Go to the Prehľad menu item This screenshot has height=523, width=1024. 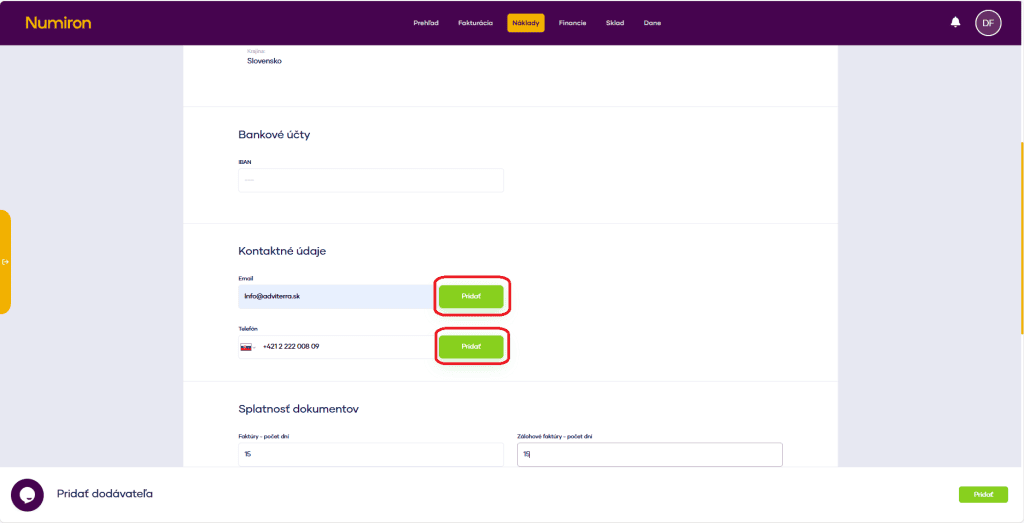[x=426, y=23]
